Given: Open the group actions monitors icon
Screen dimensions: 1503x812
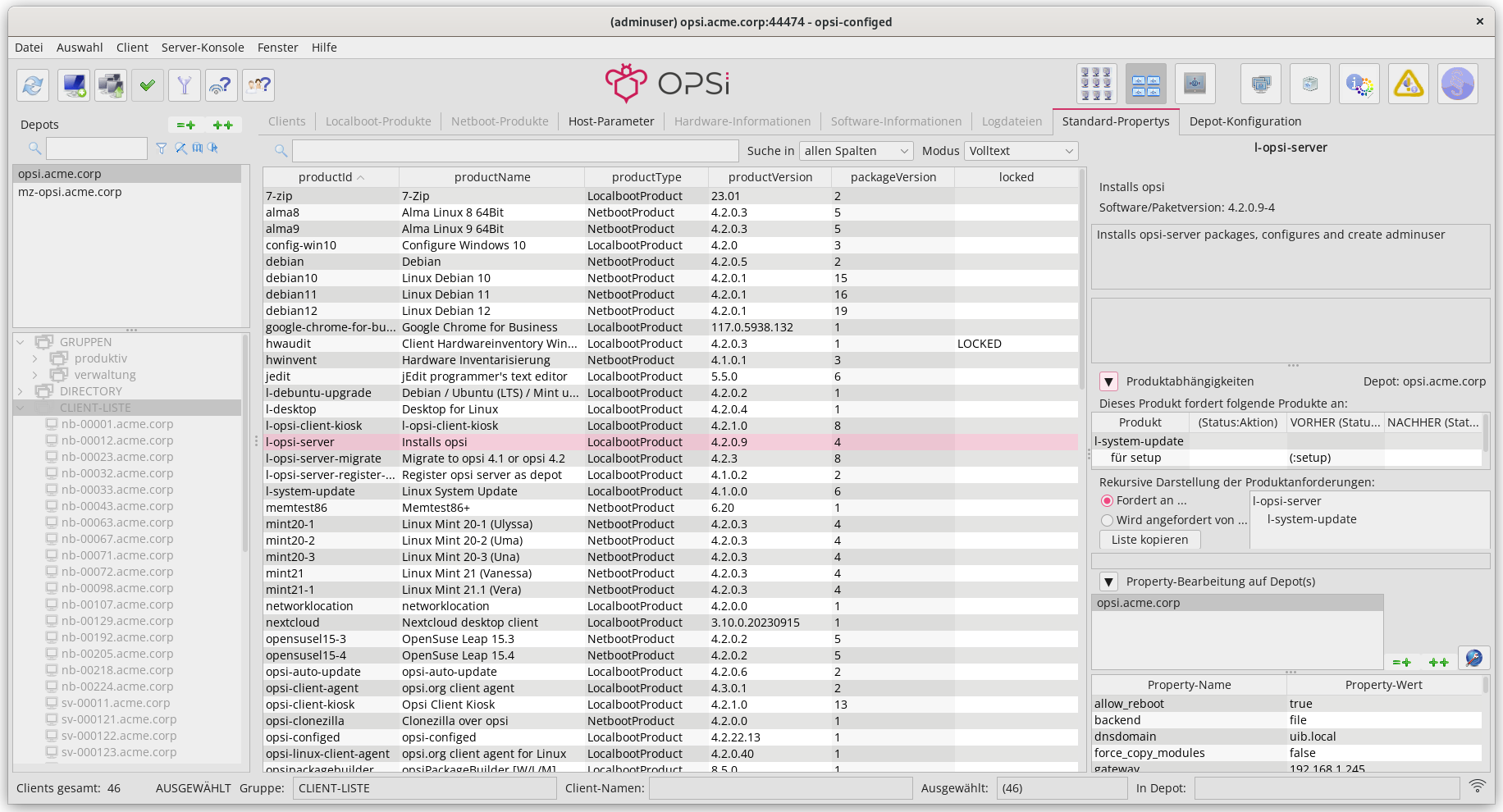Looking at the screenshot, I should (1261, 84).
